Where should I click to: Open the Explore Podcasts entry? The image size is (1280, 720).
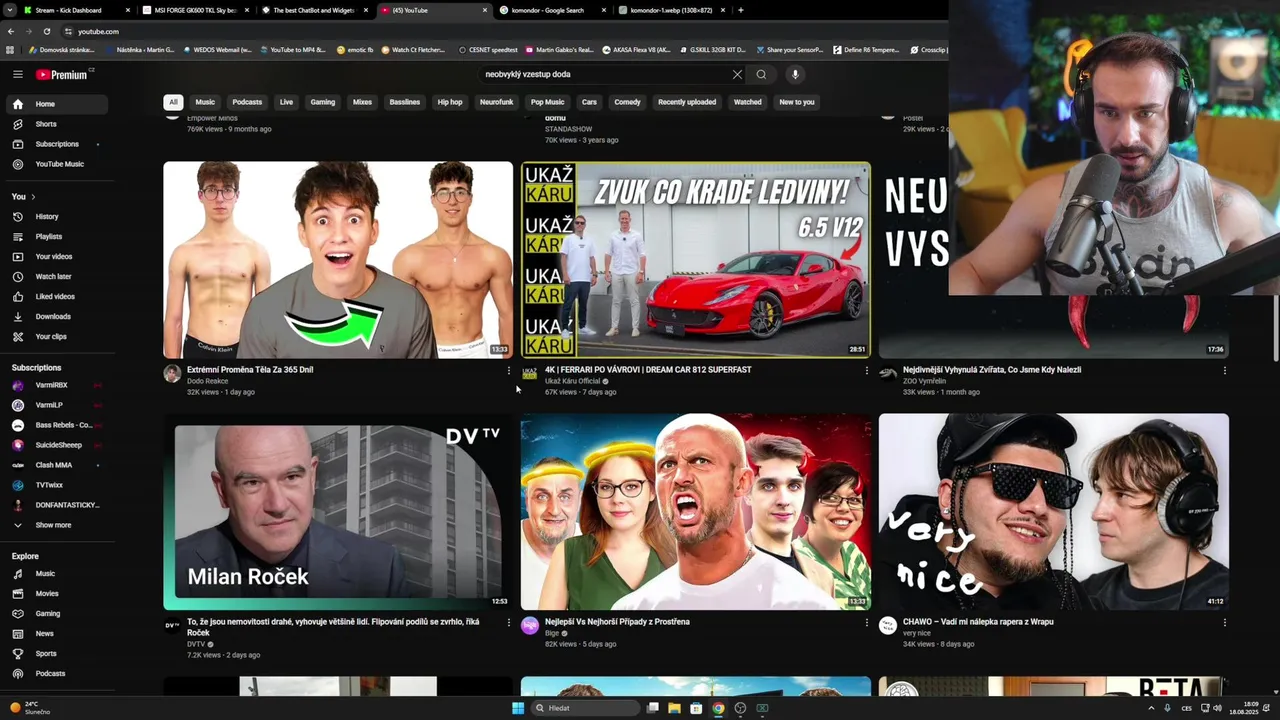[56, 674]
